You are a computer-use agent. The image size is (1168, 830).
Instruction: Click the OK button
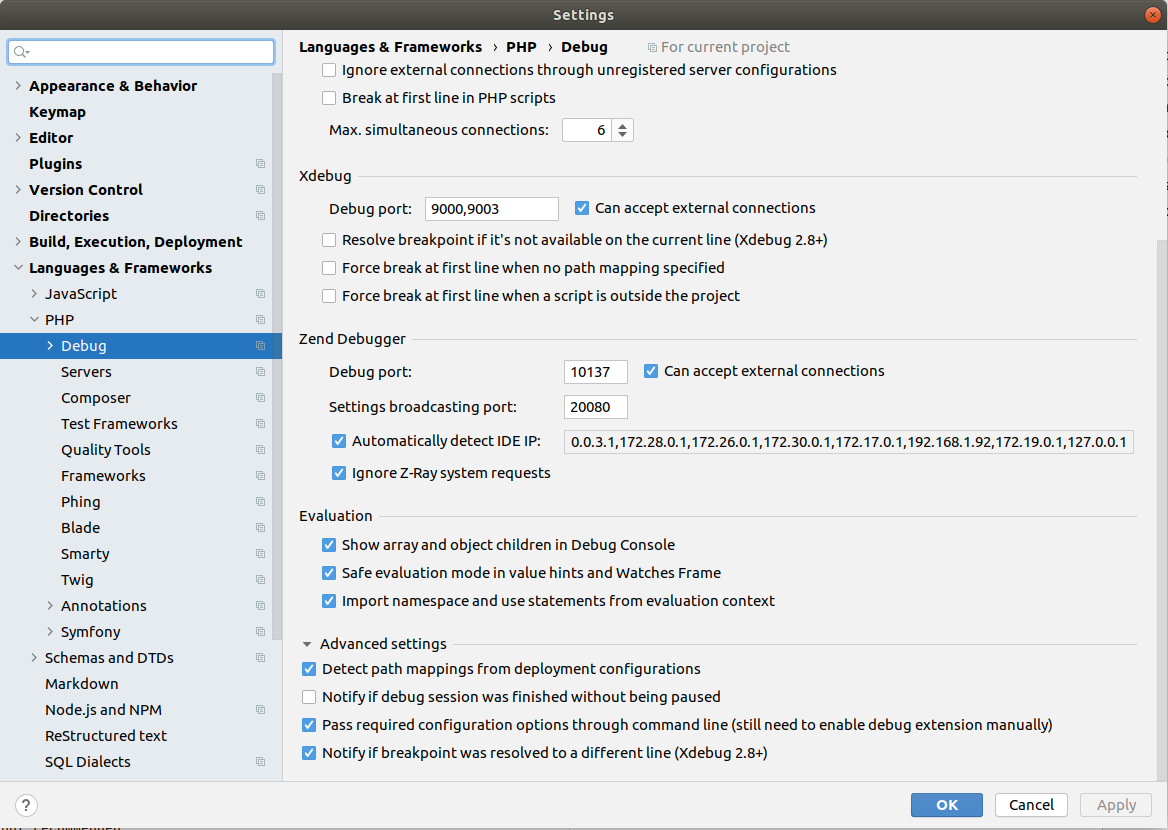coord(947,805)
